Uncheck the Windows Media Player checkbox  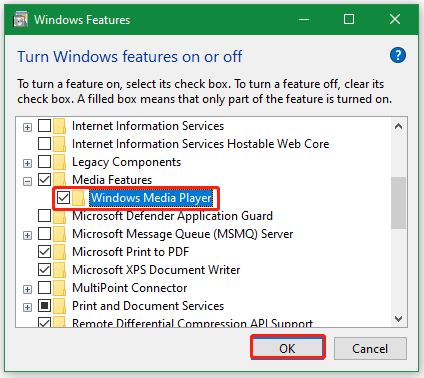(x=63, y=198)
